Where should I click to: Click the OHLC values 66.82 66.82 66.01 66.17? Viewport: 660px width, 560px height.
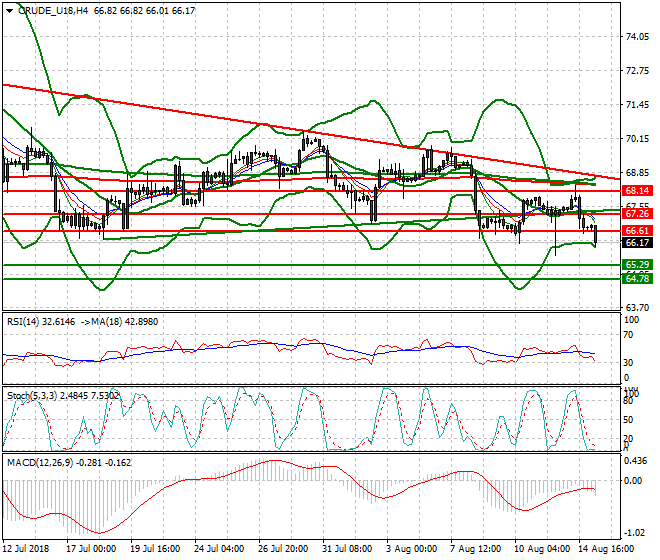144,11
